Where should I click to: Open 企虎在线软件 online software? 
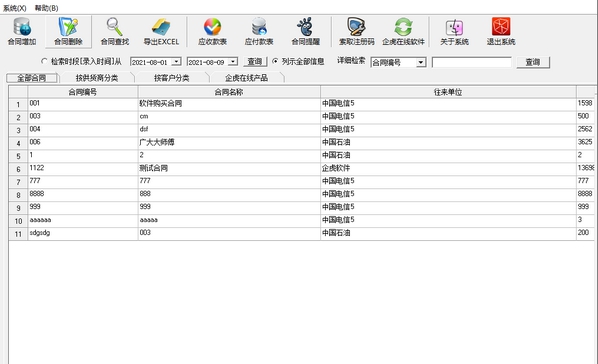tap(403, 32)
